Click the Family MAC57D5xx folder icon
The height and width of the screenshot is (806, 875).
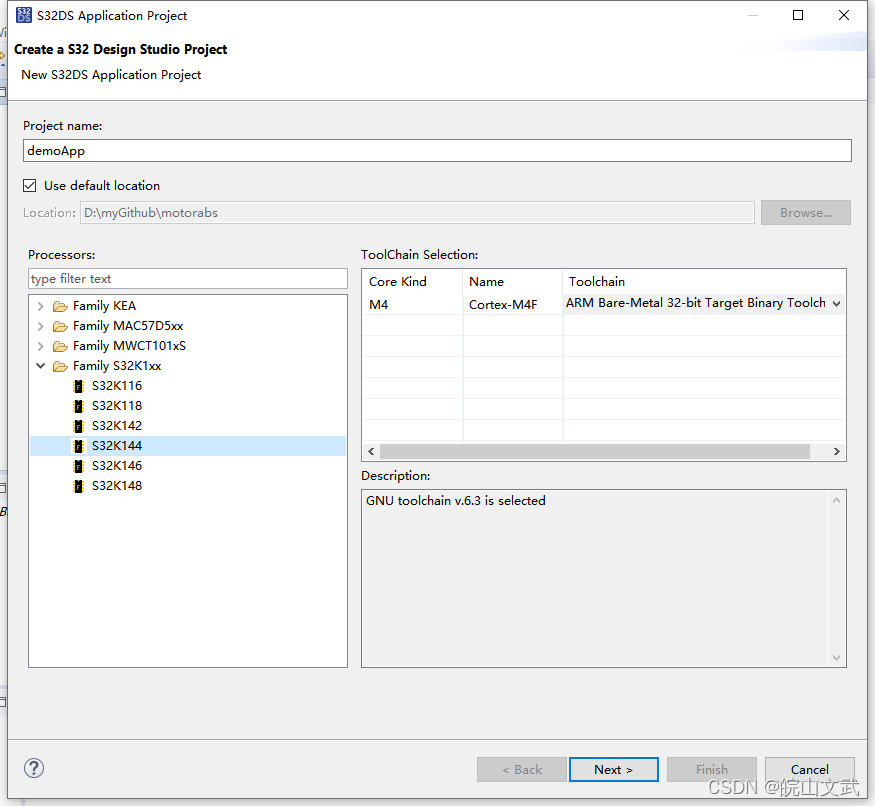tap(60, 326)
